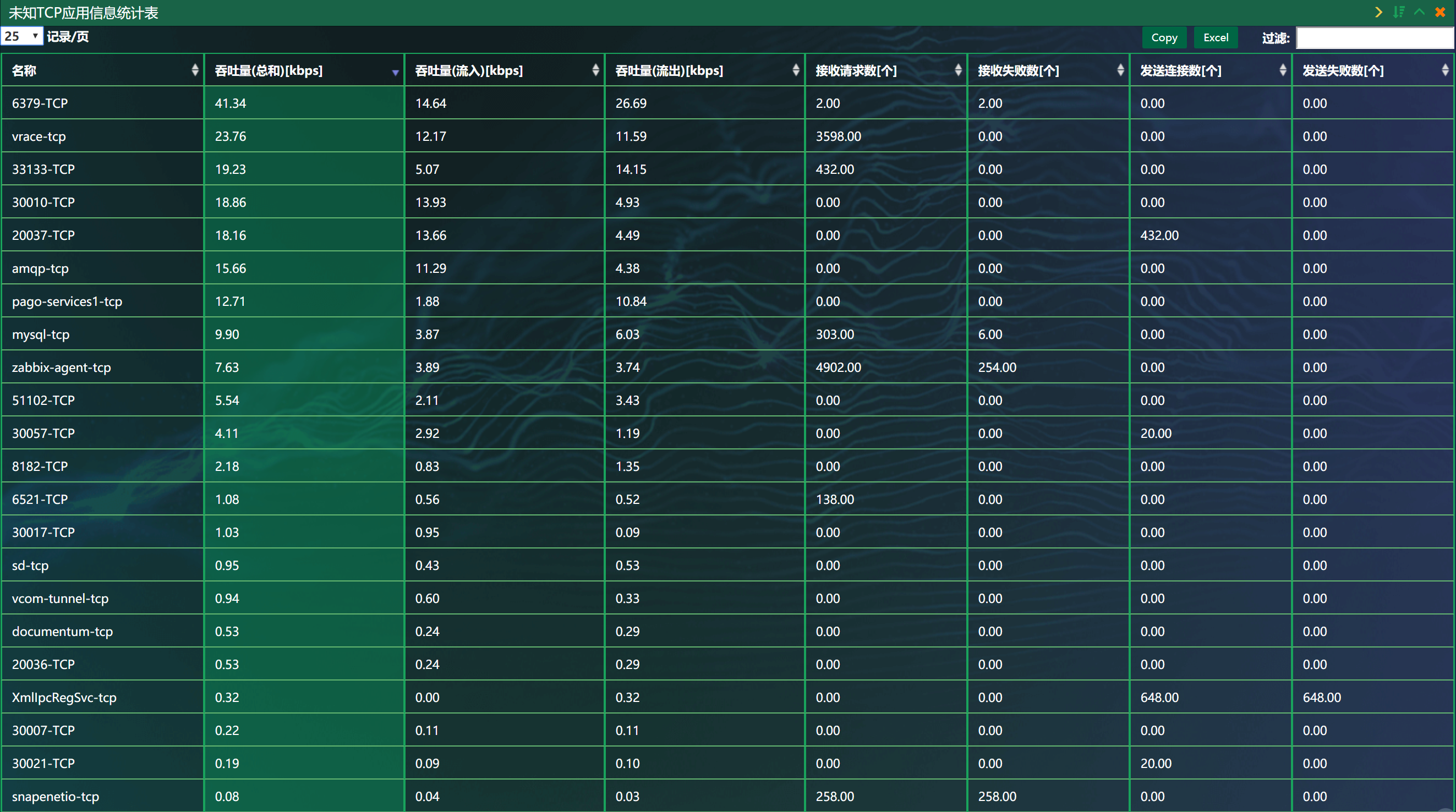
Task: Click the Excel export button
Action: click(1216, 37)
